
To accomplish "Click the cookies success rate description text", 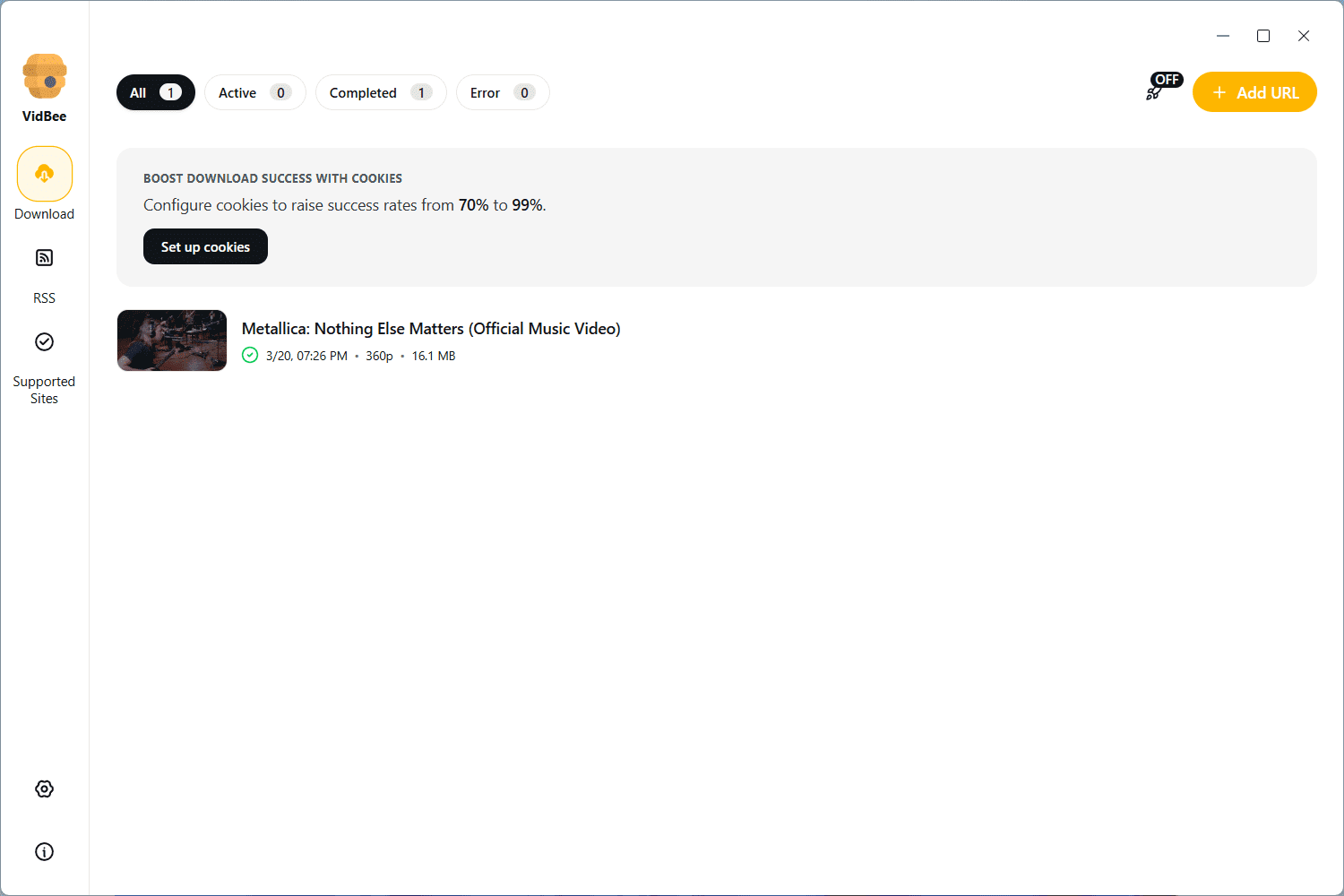I will 345,205.
